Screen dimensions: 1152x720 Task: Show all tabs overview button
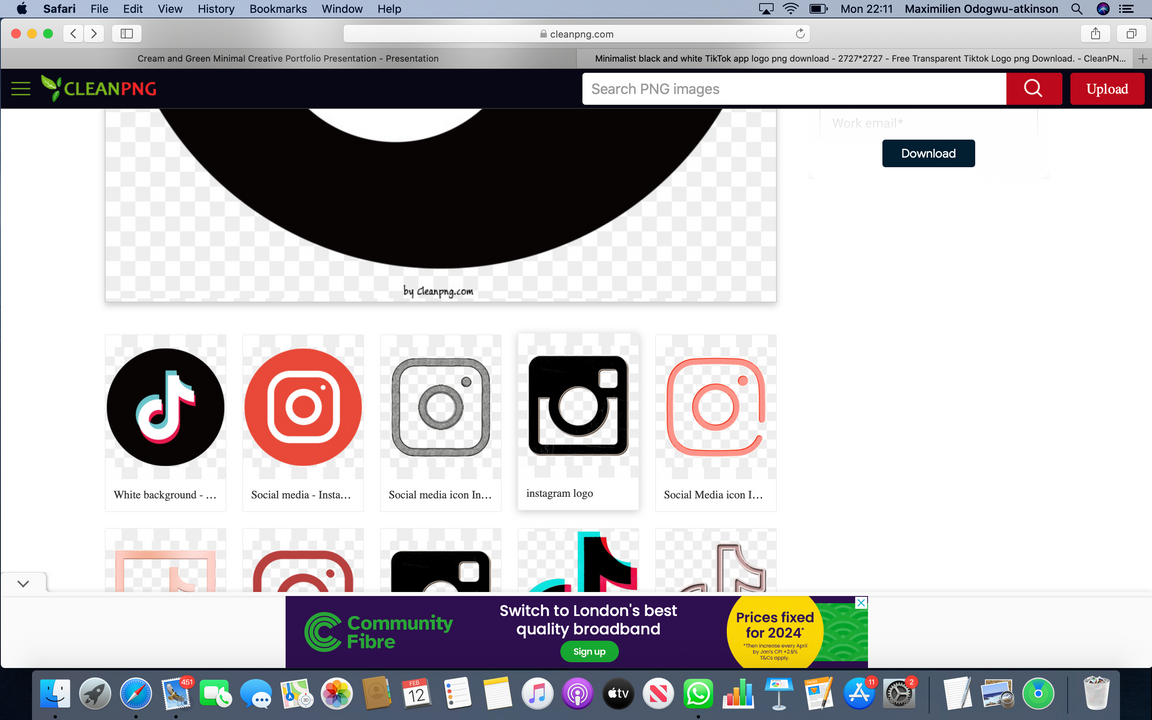[x=1131, y=33]
